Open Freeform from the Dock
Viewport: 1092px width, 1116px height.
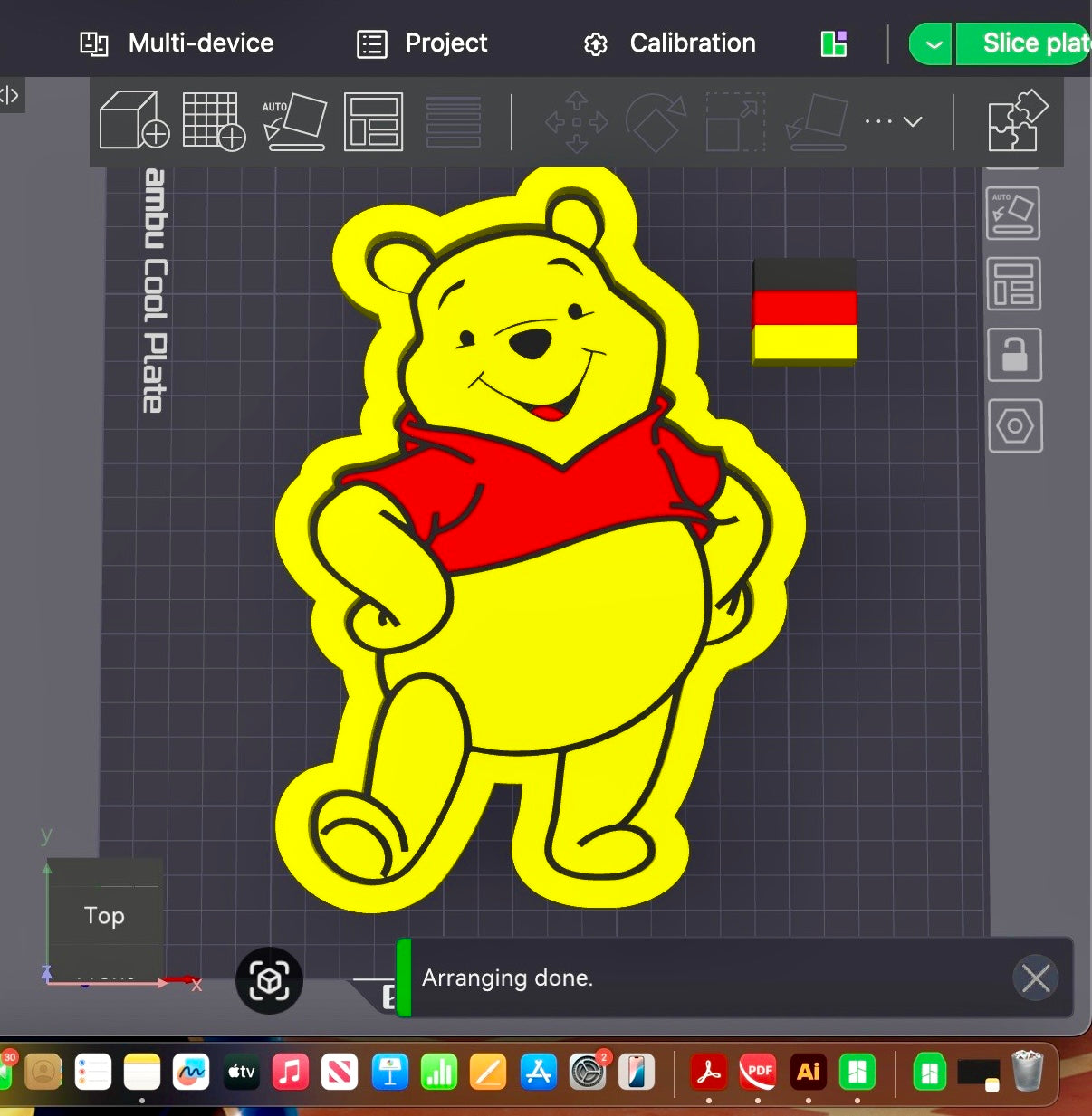[x=191, y=1073]
